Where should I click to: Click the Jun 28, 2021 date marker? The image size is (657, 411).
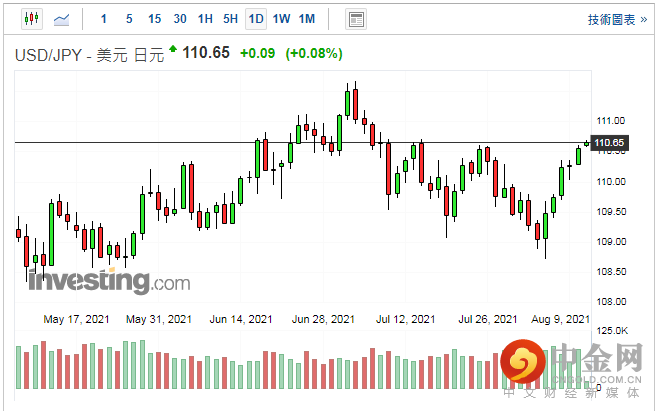point(323,319)
